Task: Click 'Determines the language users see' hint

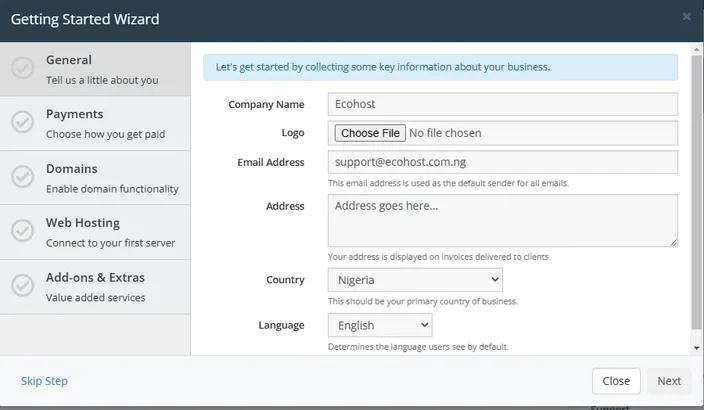Action: 418,346
